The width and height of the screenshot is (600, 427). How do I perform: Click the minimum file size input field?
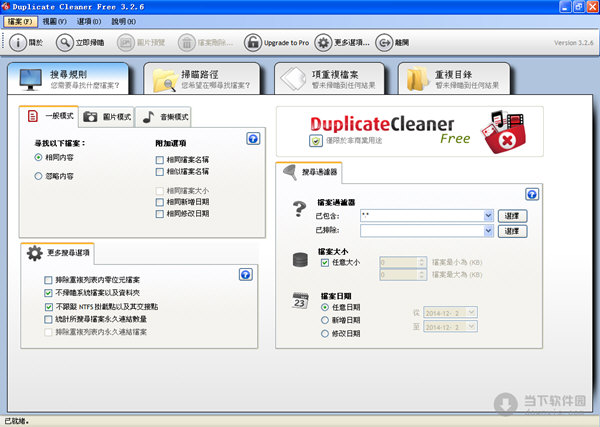click(399, 262)
